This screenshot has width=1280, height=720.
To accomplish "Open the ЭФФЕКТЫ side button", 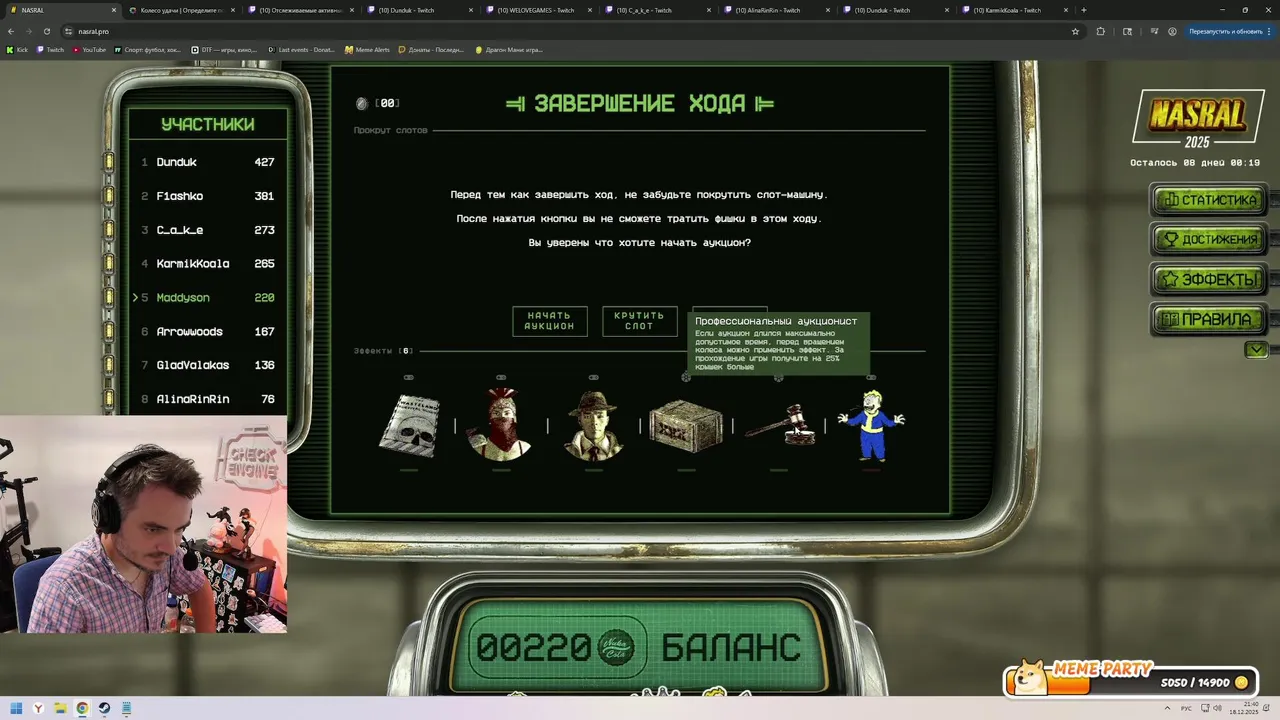I will tap(1209, 280).
